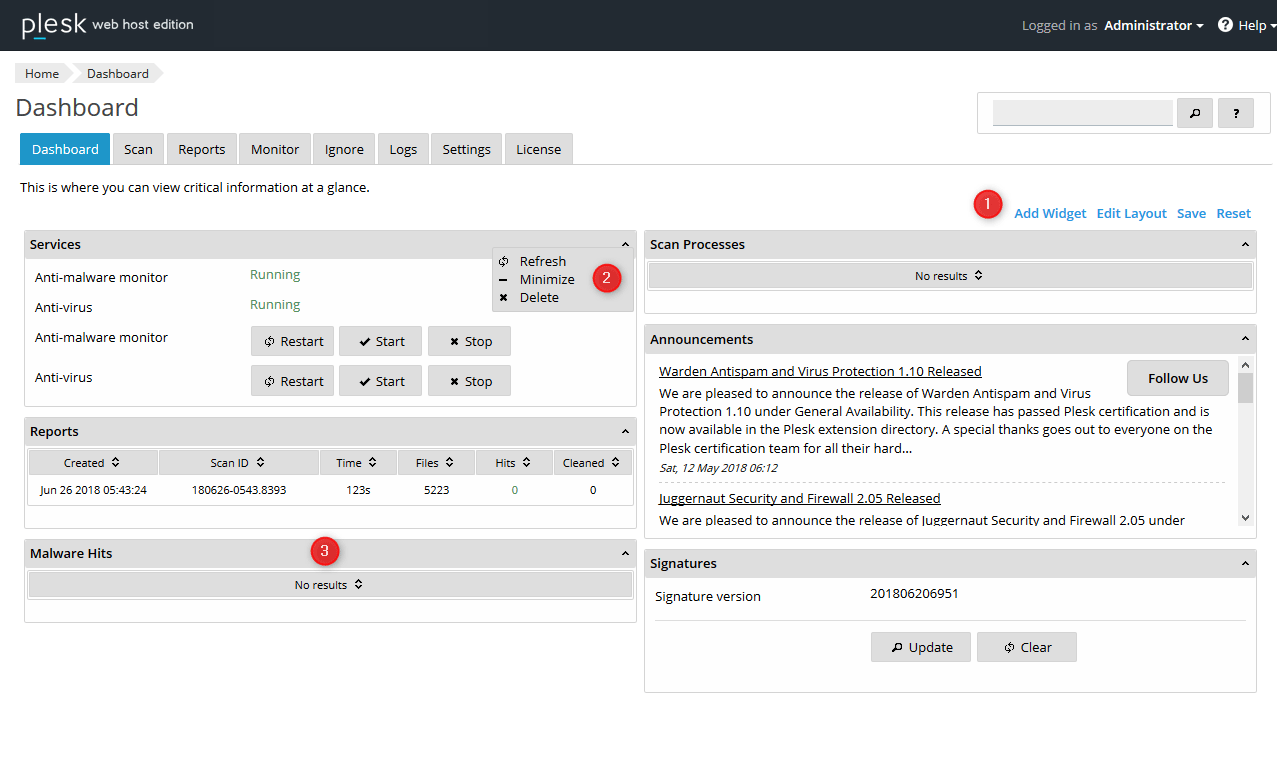Collapse the Announcements widget arrow

click(1245, 339)
